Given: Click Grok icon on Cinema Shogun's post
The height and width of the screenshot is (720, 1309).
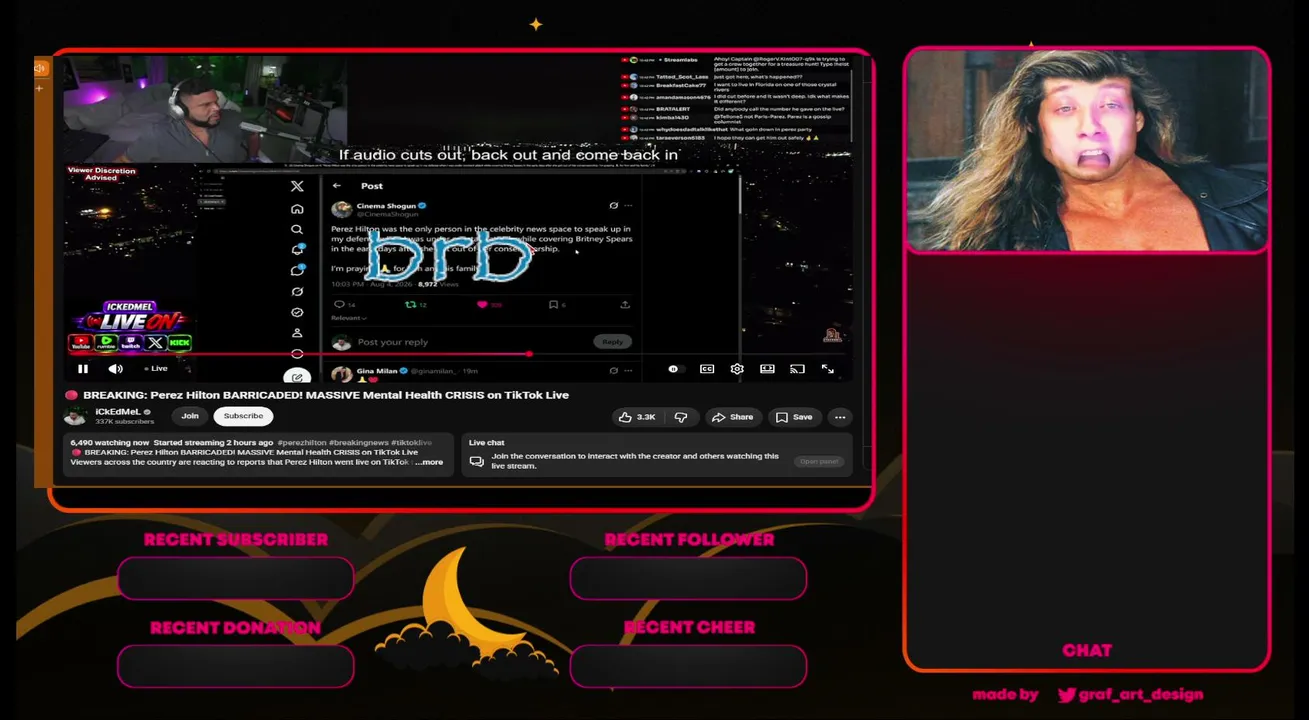Looking at the screenshot, I should tap(613, 206).
